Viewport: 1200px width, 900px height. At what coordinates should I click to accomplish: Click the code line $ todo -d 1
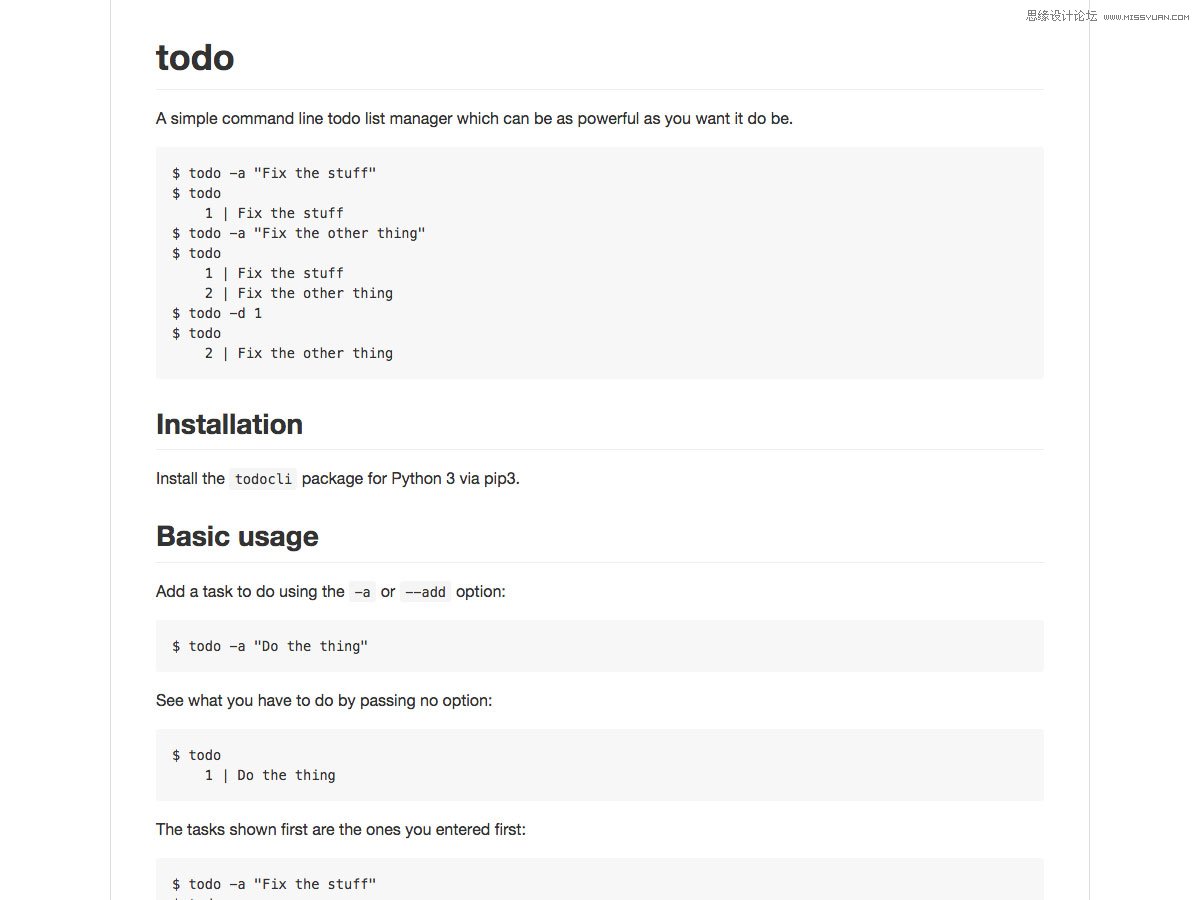pyautogui.click(x=217, y=313)
